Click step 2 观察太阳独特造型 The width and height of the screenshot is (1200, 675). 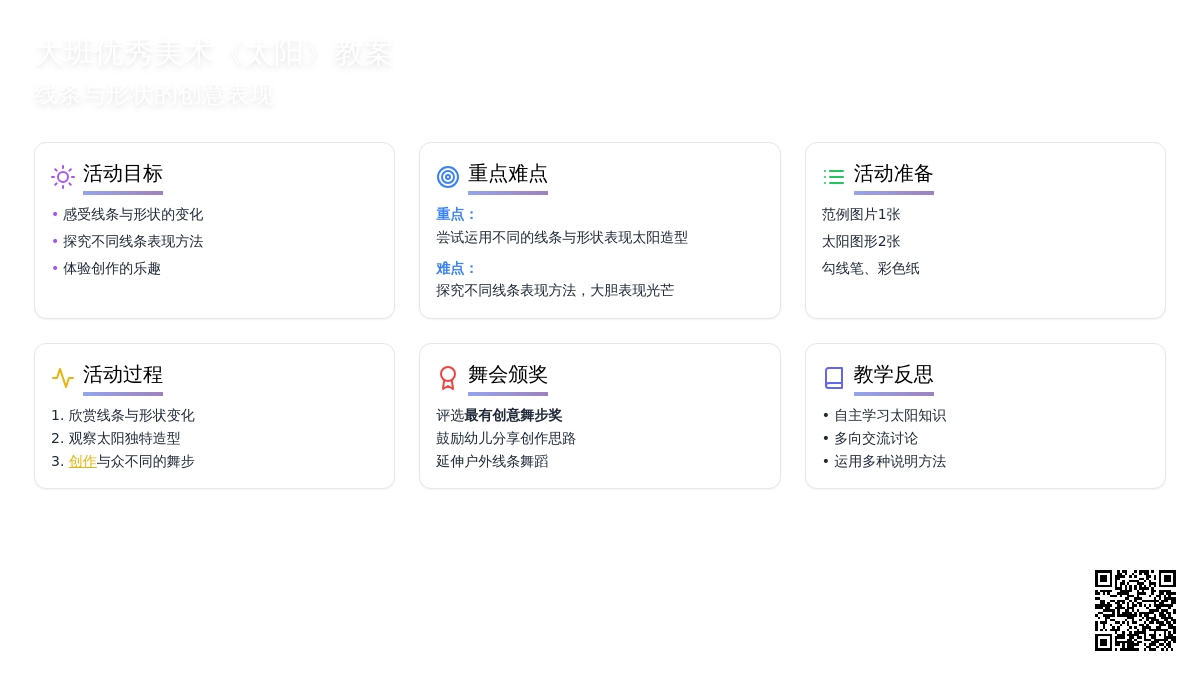tap(124, 438)
